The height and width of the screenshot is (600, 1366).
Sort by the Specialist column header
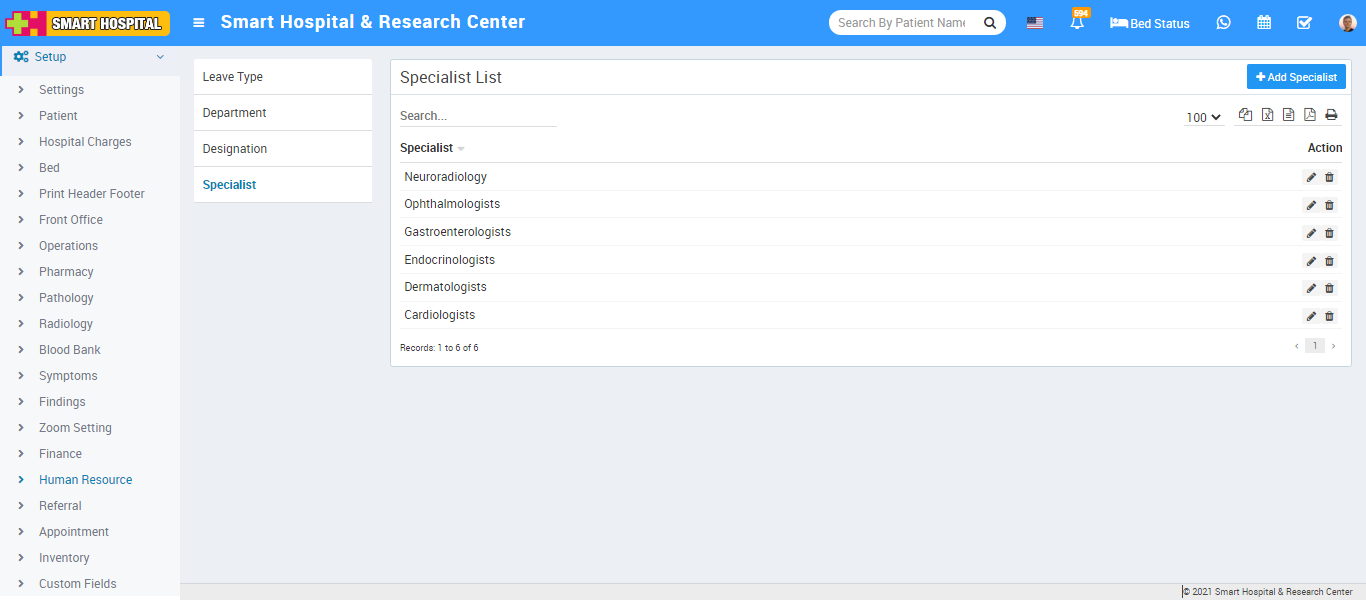tap(427, 148)
